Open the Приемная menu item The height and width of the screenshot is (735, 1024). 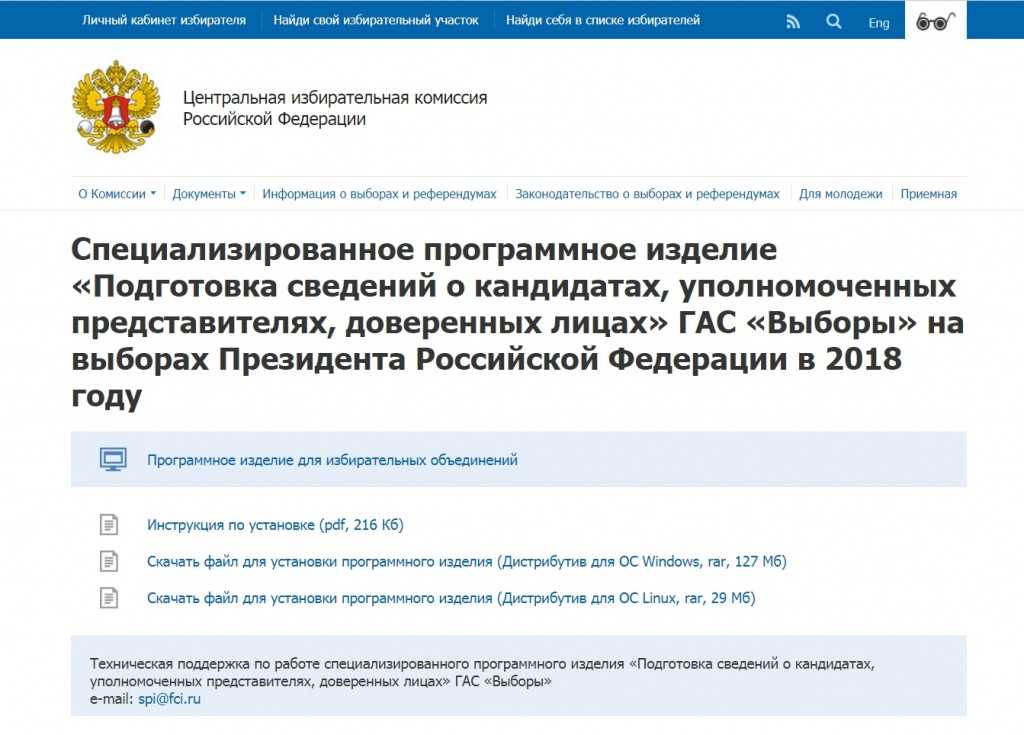929,194
